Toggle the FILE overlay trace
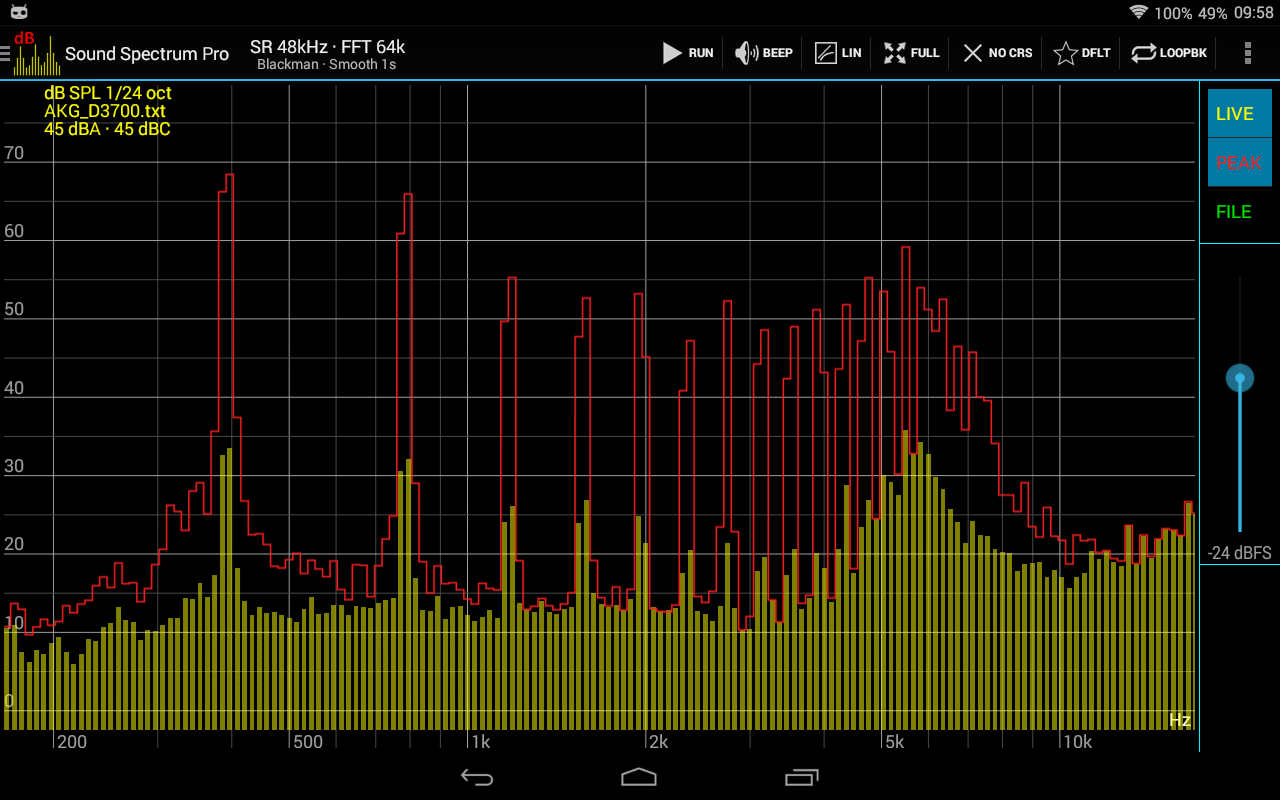Screen dimensions: 1280x800 (x=1234, y=212)
